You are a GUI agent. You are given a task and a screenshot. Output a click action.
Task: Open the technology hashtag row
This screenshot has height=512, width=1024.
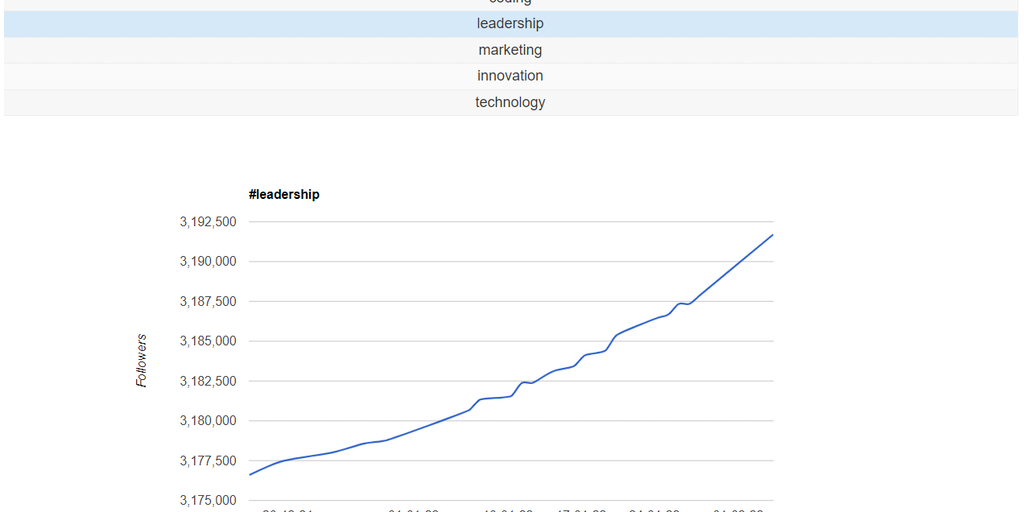coord(510,102)
